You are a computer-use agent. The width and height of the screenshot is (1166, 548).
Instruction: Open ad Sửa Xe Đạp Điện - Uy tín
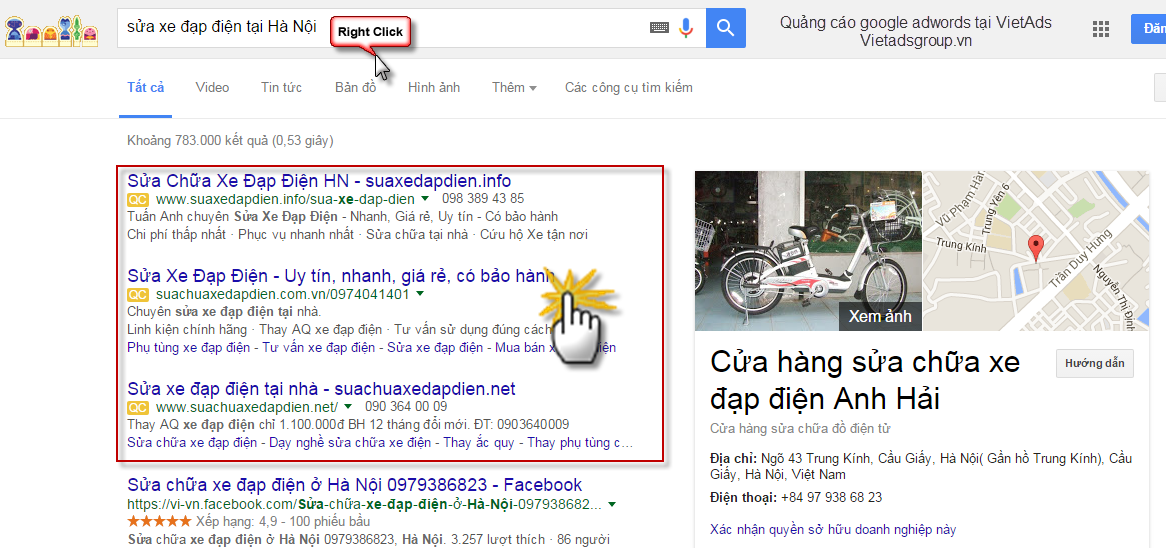pos(341,276)
